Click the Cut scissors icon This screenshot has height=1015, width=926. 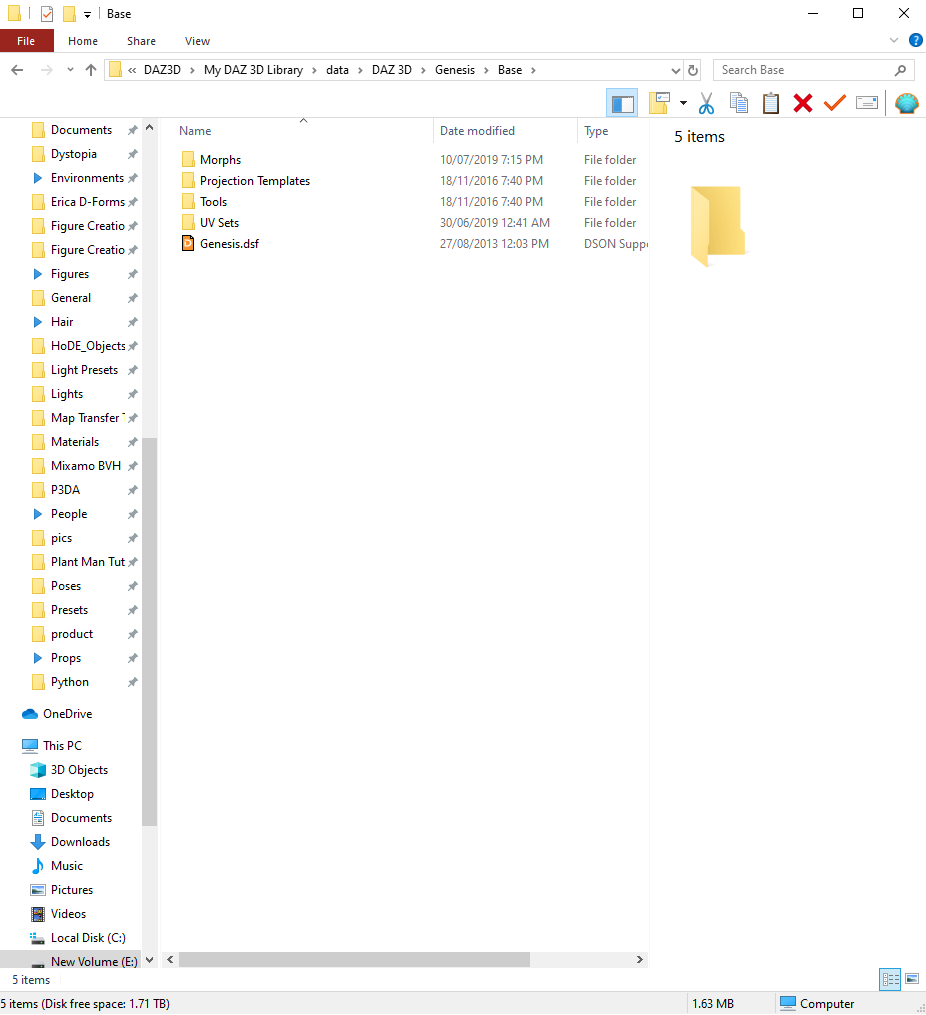coord(706,103)
